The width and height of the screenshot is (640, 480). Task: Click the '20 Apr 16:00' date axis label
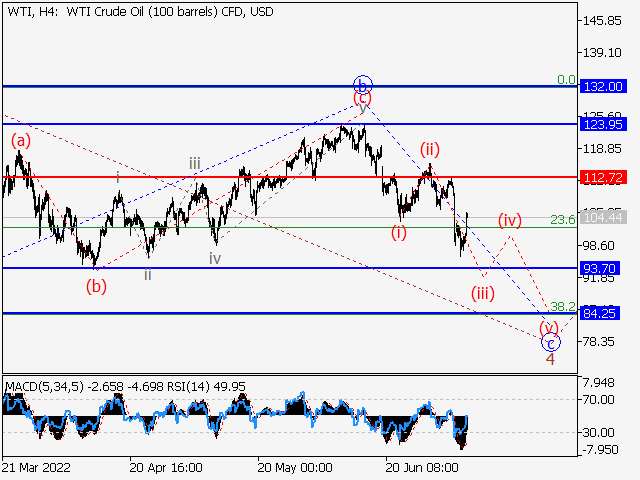pos(166,467)
